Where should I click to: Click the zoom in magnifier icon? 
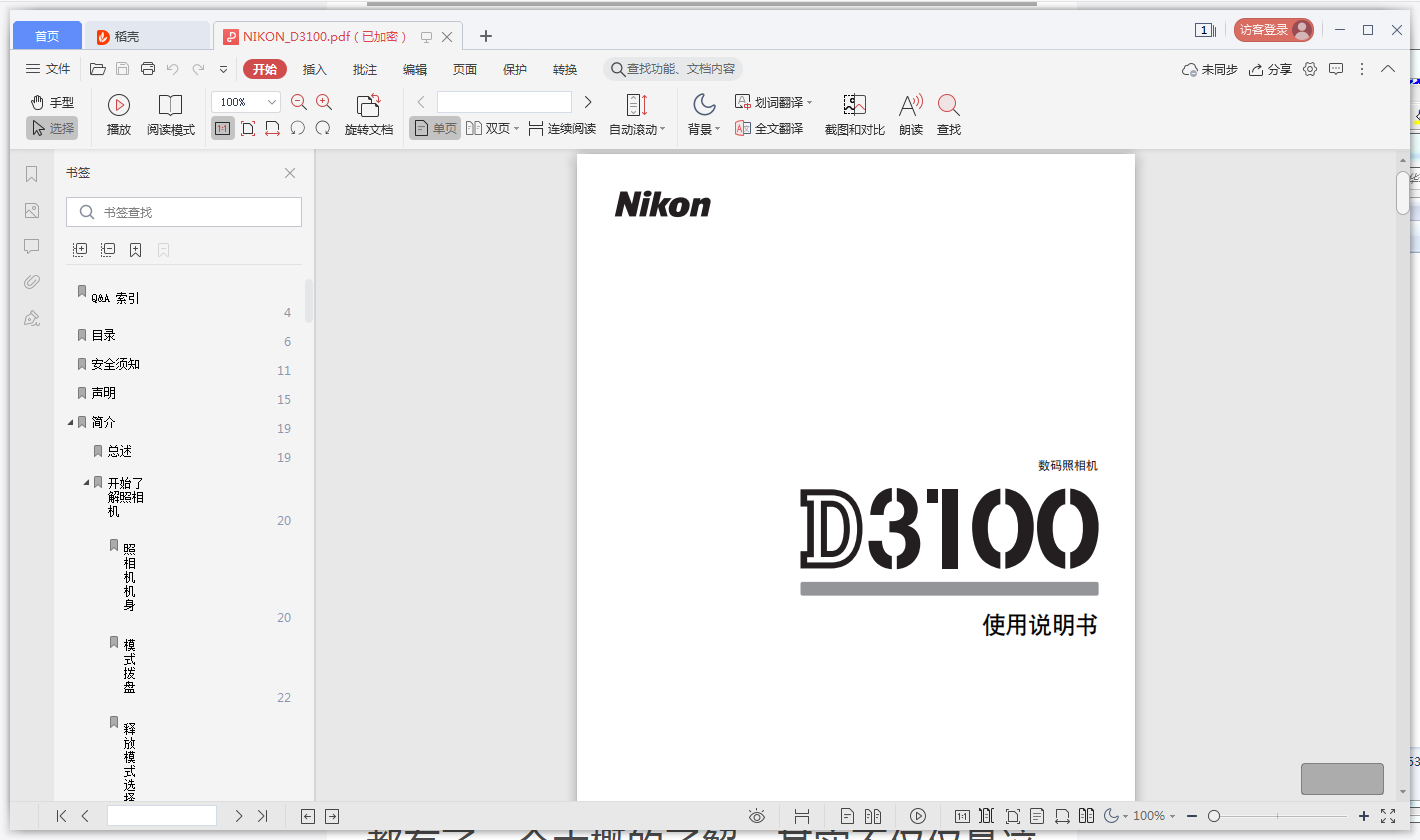point(324,102)
